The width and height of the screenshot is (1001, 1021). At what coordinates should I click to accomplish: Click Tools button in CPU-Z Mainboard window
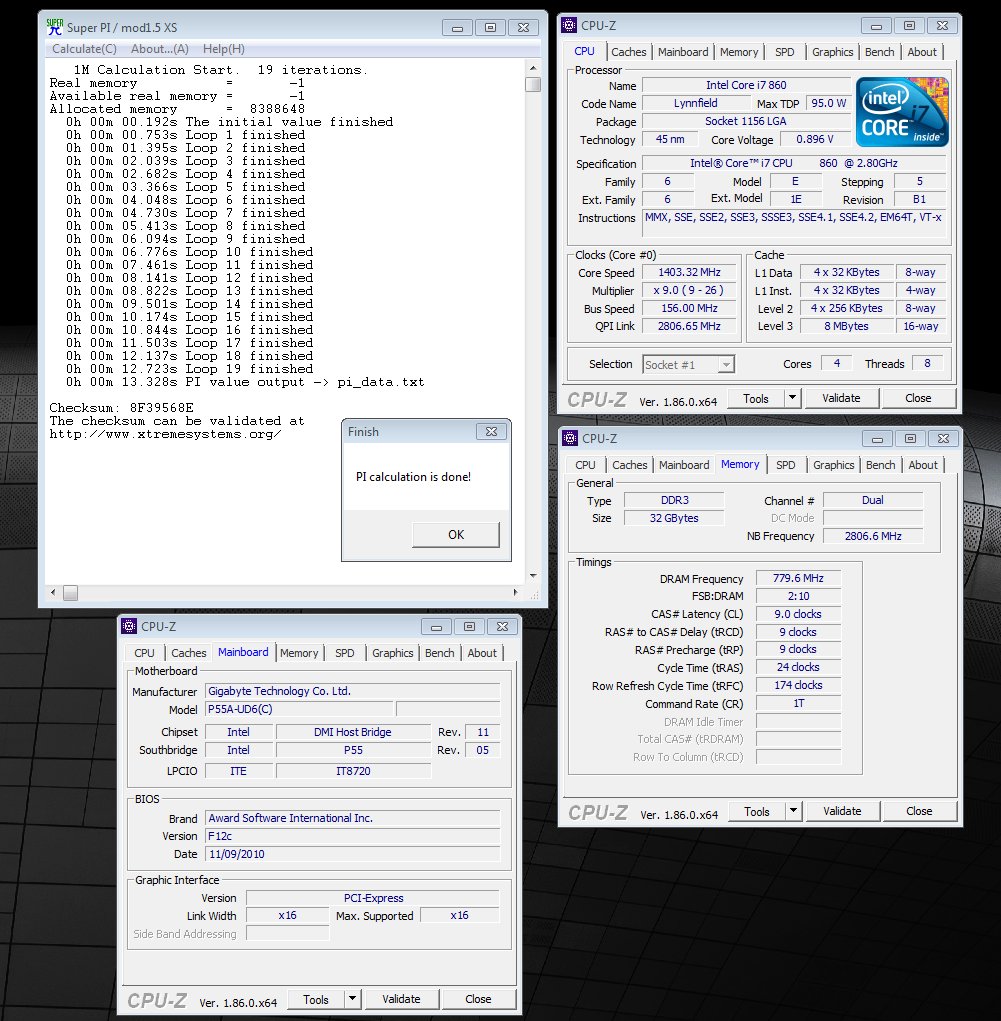(315, 1000)
